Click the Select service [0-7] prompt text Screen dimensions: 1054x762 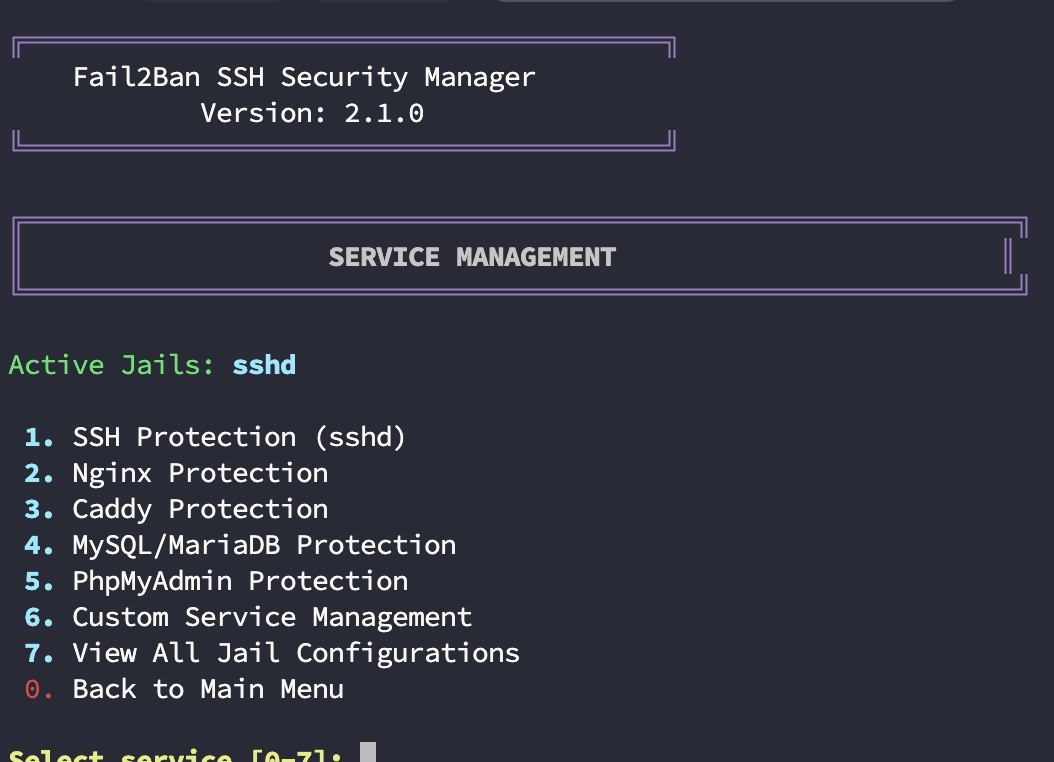coord(176,753)
